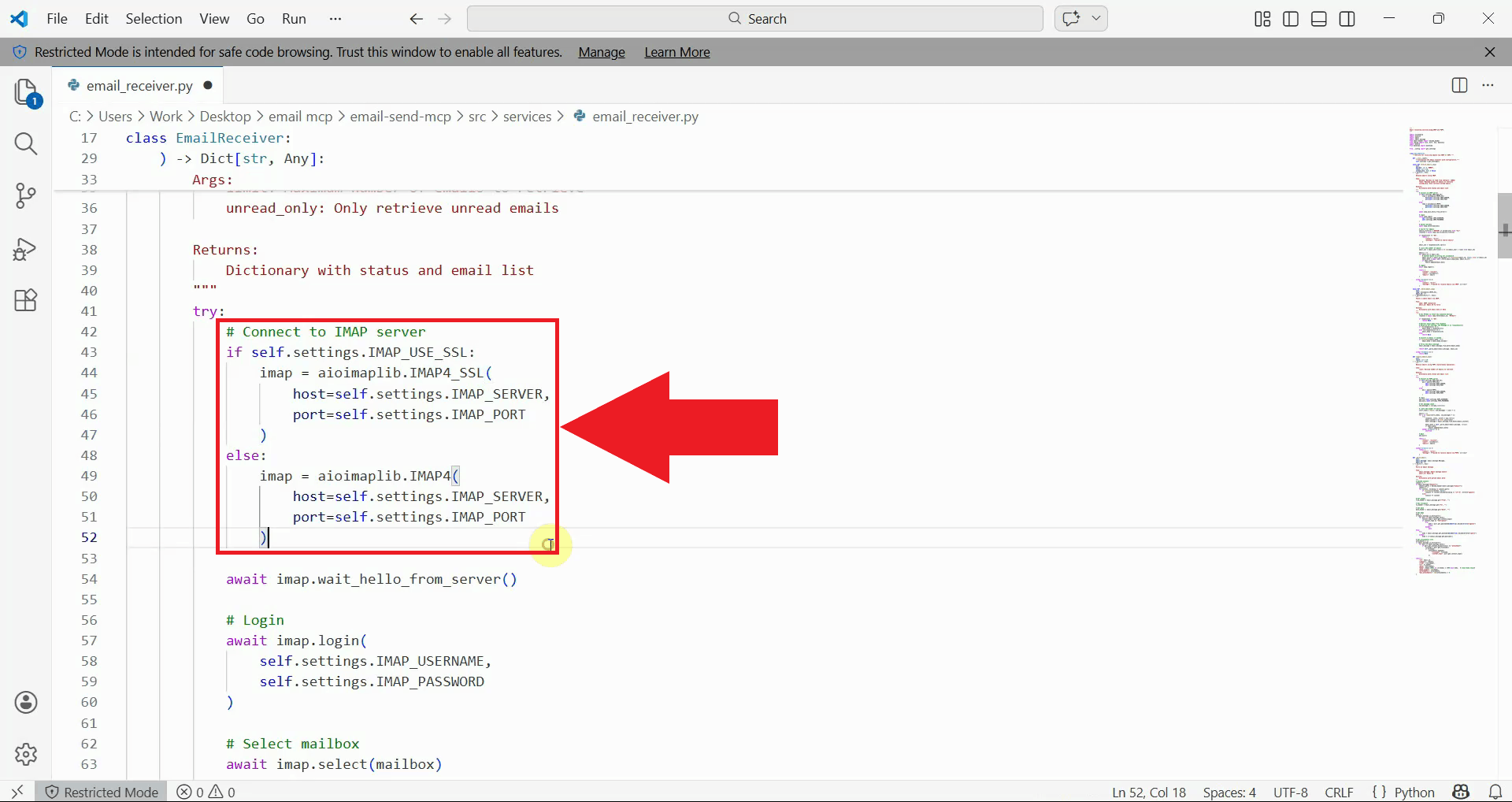Image resolution: width=1512 pixels, height=802 pixels.
Task: Open the Search view
Action: pyautogui.click(x=26, y=144)
